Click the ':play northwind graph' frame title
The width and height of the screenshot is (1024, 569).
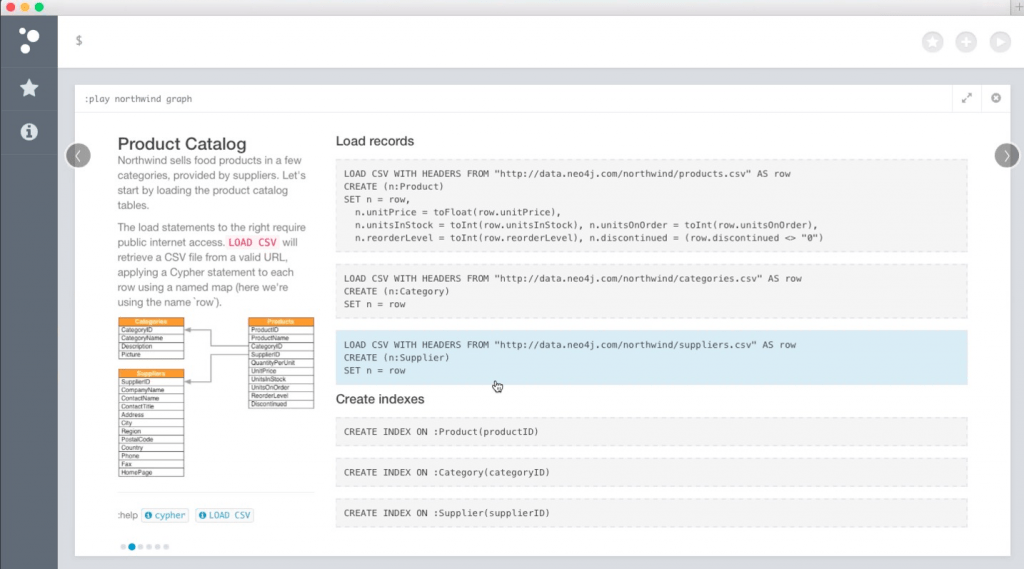point(138,99)
